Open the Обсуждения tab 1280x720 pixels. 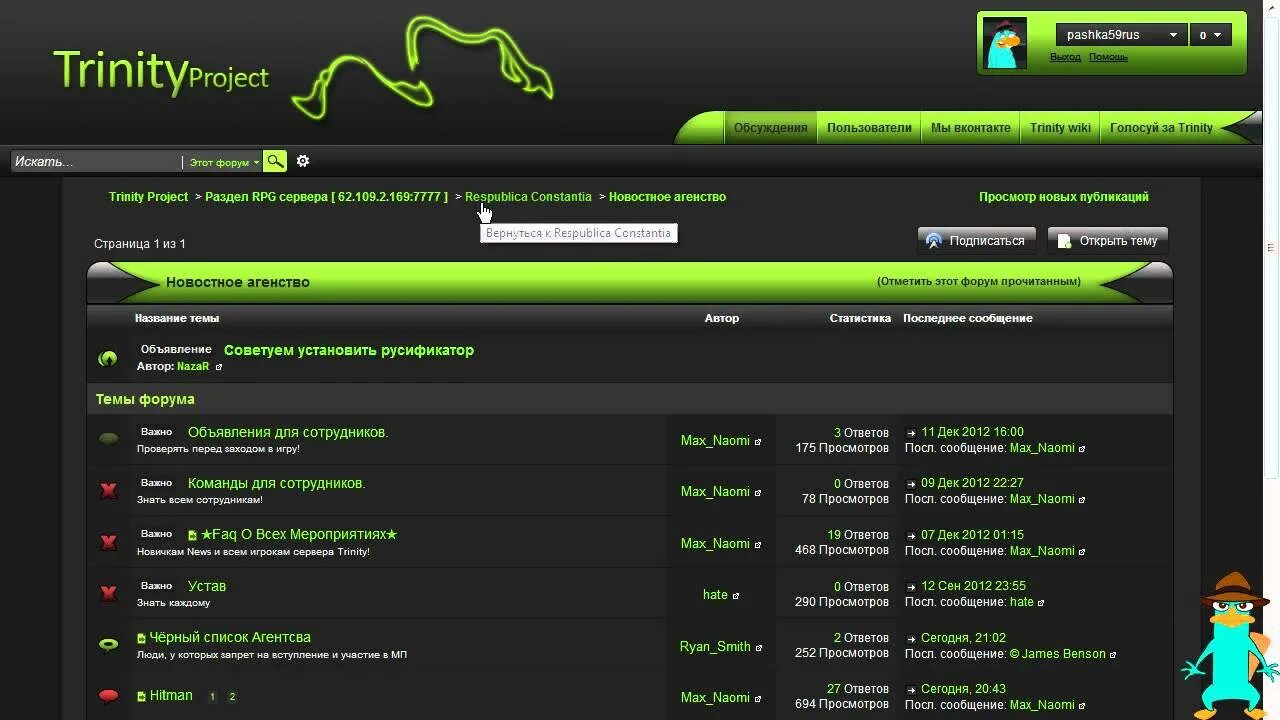pyautogui.click(x=770, y=128)
